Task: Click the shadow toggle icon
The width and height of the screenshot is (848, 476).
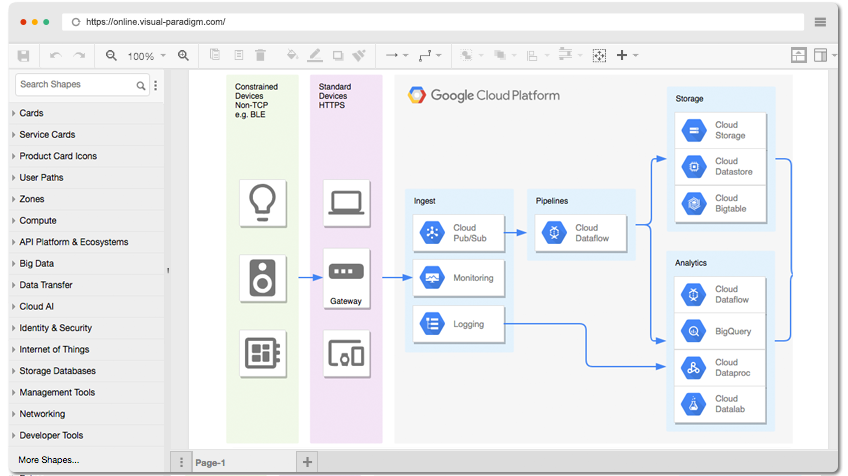Action: tap(338, 55)
